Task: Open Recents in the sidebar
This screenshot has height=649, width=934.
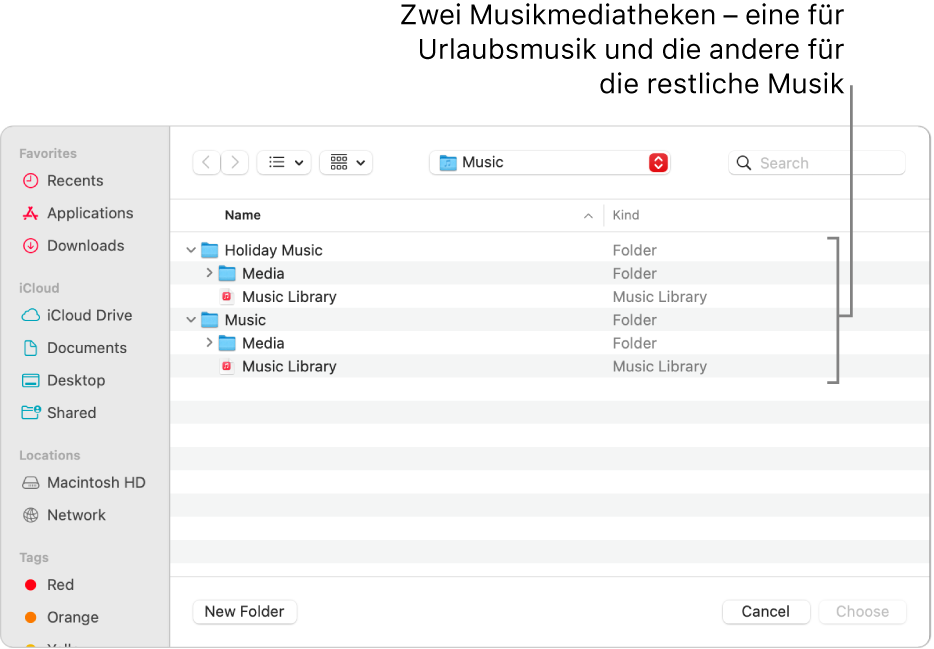Action: pos(63,180)
